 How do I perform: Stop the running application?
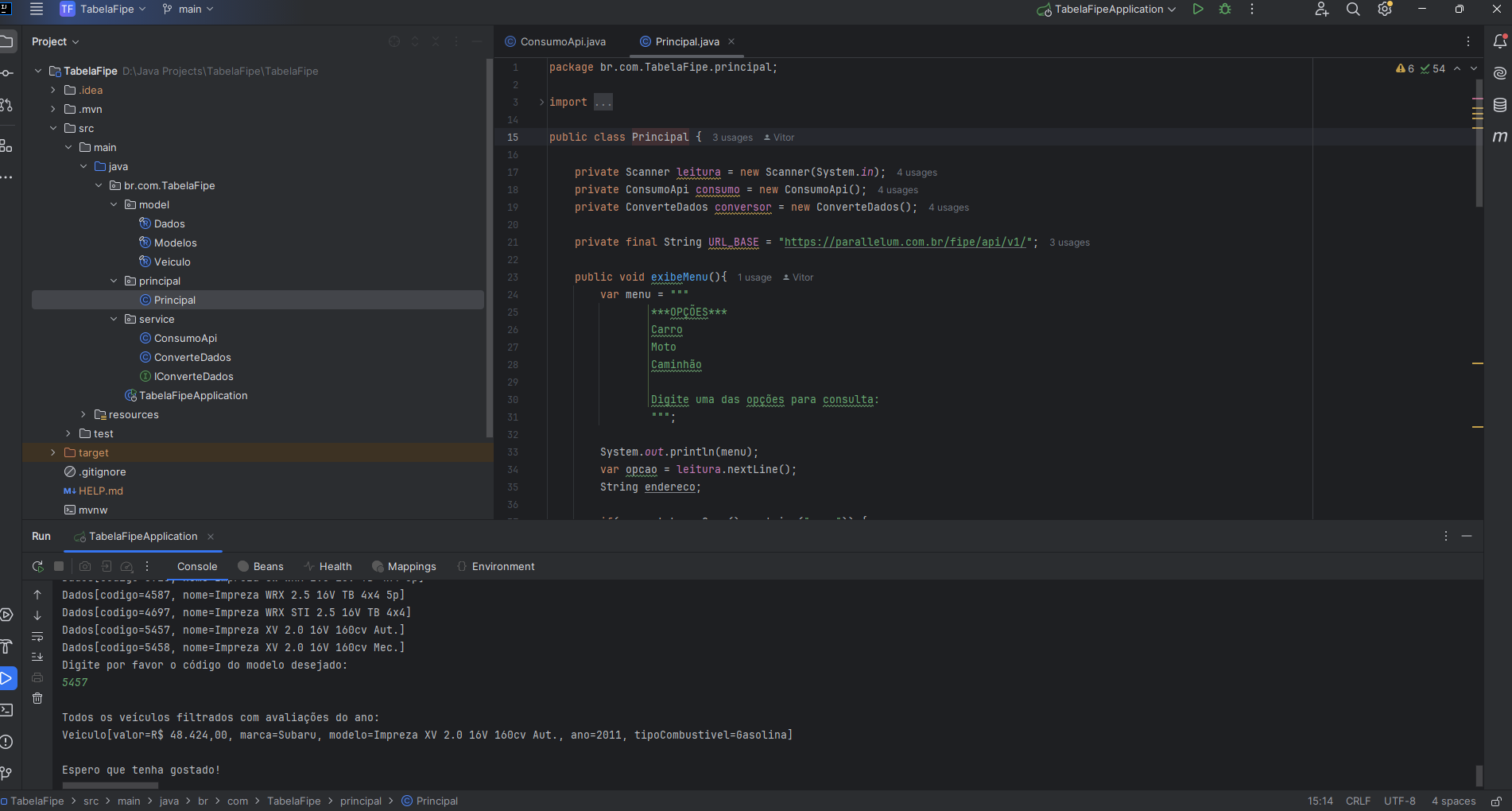click(59, 567)
